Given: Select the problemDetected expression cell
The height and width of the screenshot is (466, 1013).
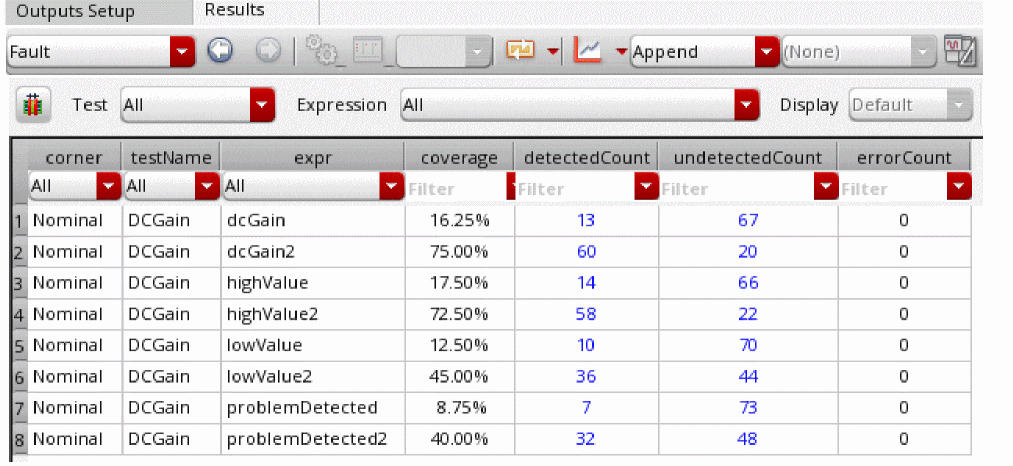Looking at the screenshot, I should pos(313,407).
